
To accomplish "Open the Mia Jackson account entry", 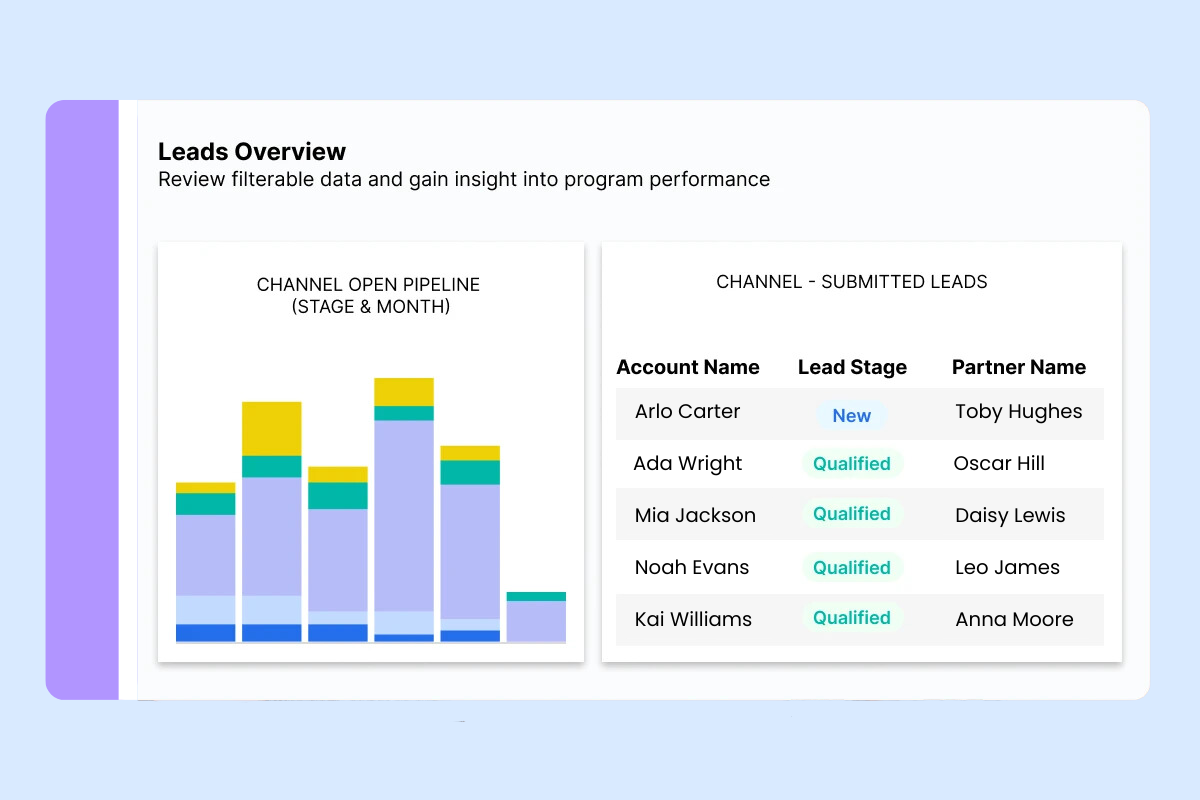I will click(x=695, y=516).
